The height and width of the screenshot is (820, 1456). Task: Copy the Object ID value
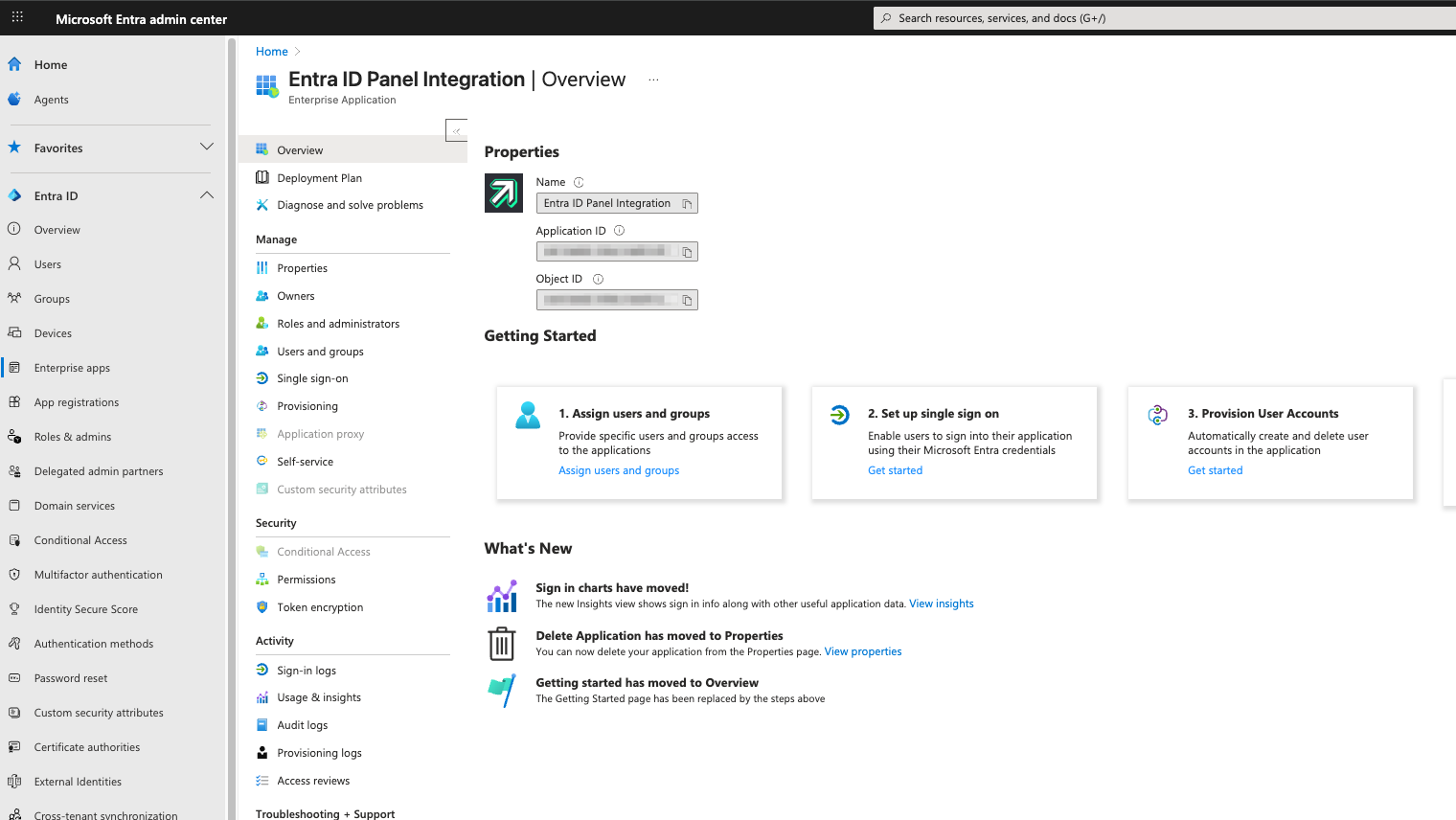click(687, 300)
